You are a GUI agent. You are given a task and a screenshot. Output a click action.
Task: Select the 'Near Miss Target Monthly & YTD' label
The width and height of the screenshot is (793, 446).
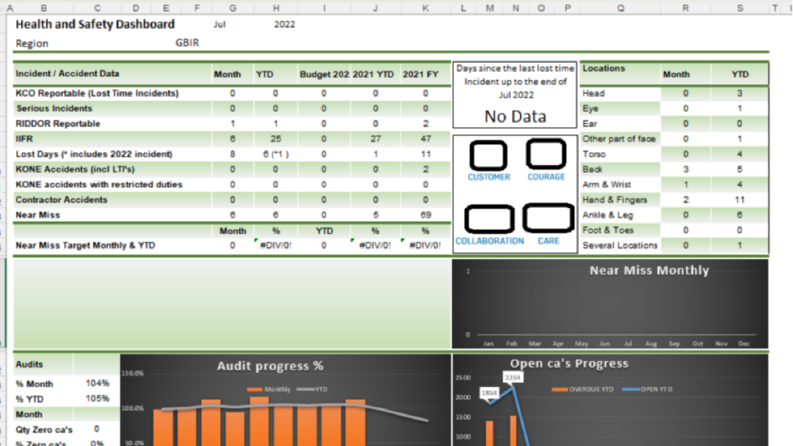pos(85,245)
